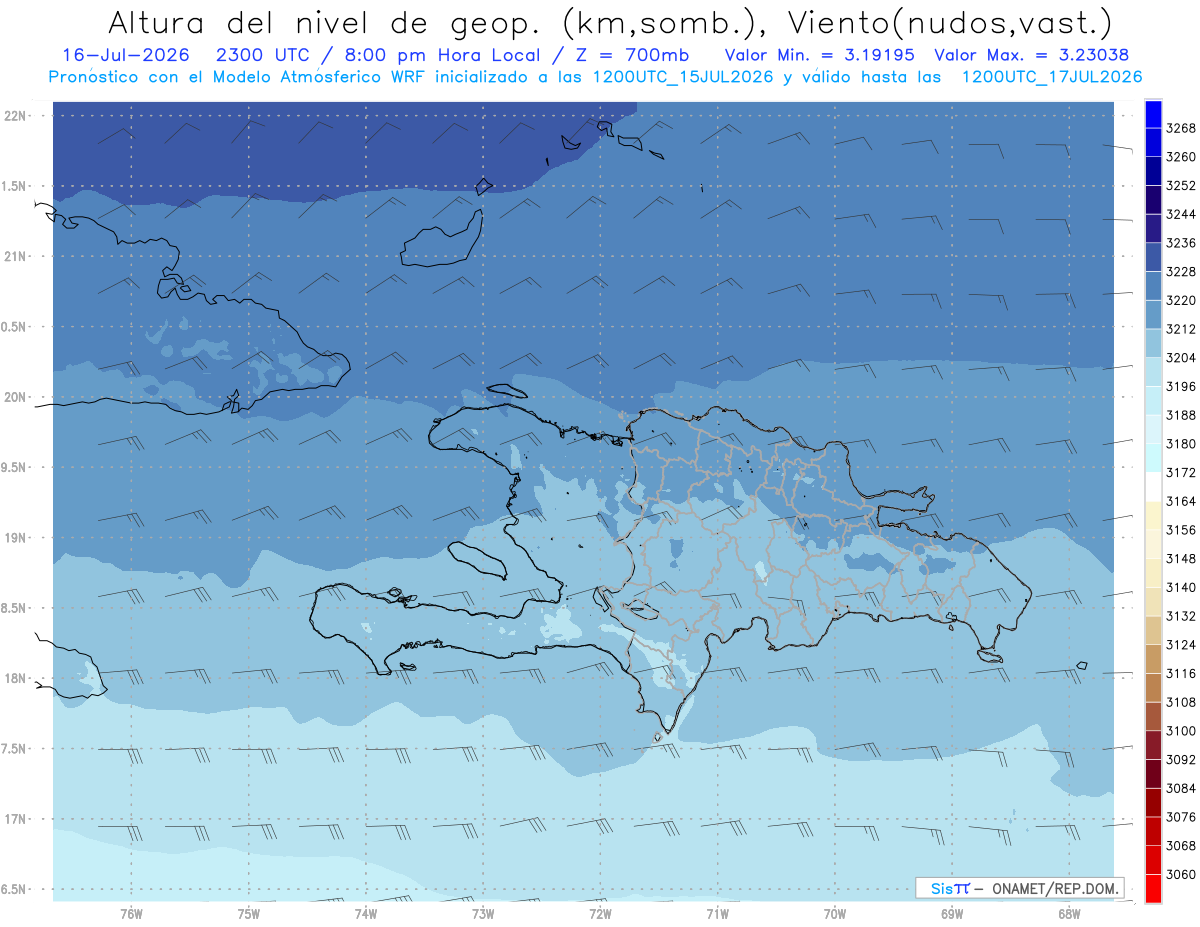Click the legend value '3244'
This screenshot has width=1200, height=927.
pos(1181,214)
